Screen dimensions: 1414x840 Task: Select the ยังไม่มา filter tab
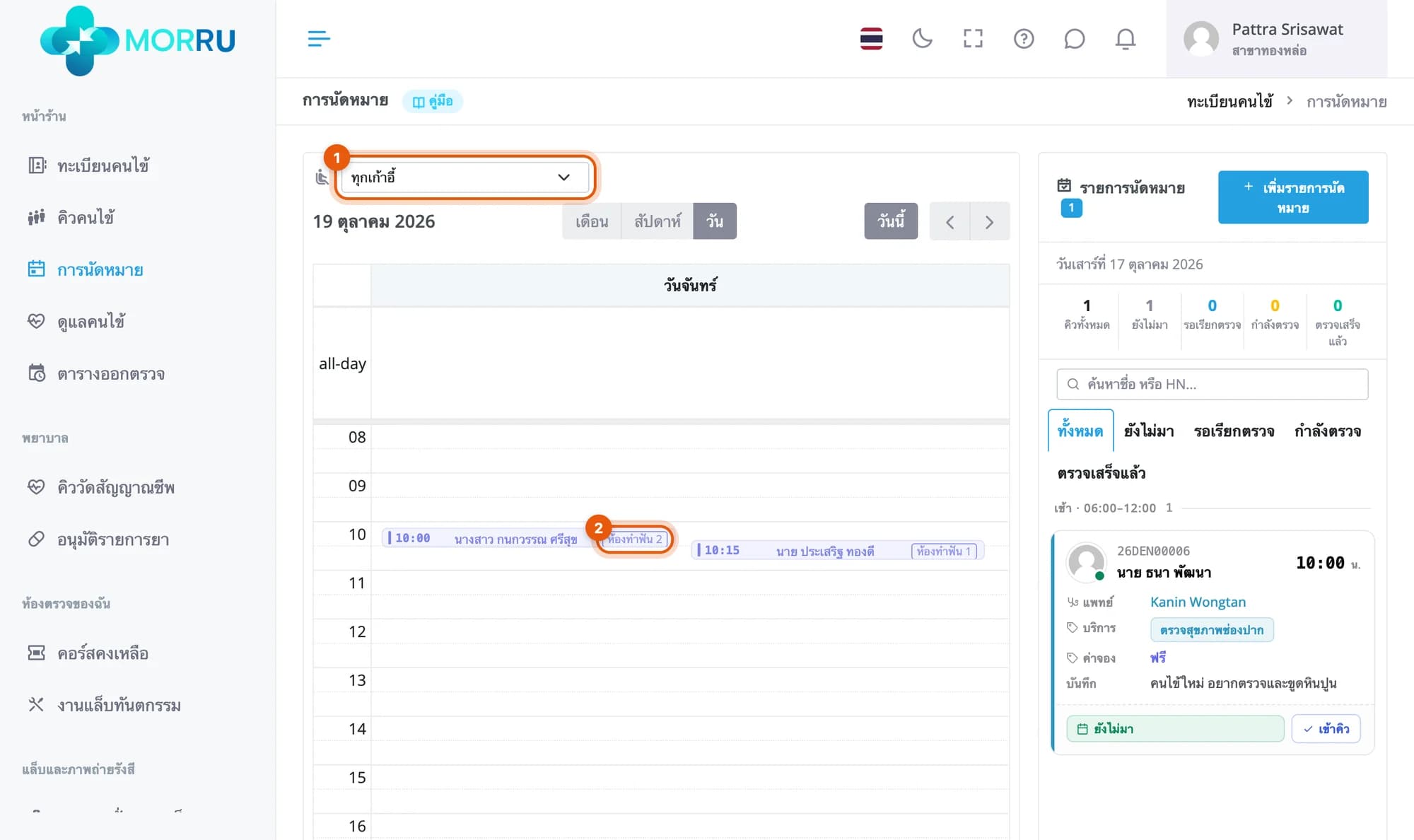coord(1149,431)
